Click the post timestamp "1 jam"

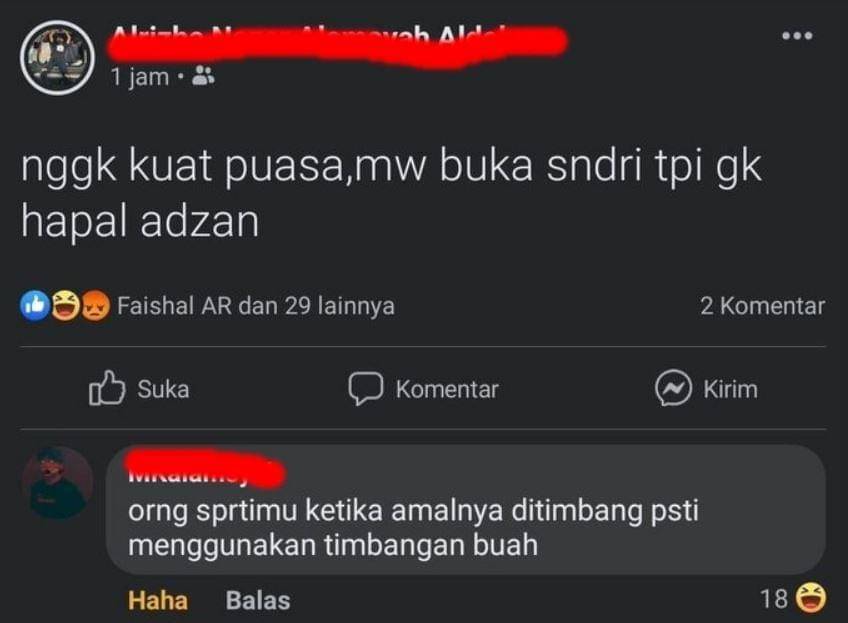click(140, 77)
